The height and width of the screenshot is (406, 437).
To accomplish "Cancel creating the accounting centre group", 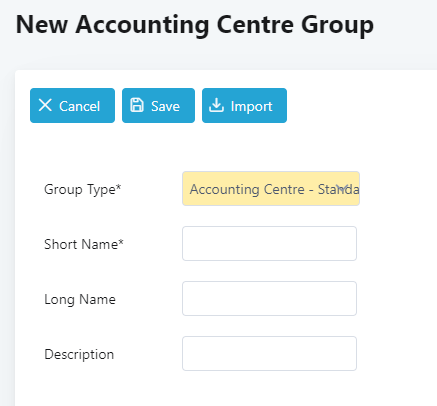I will (72, 106).
